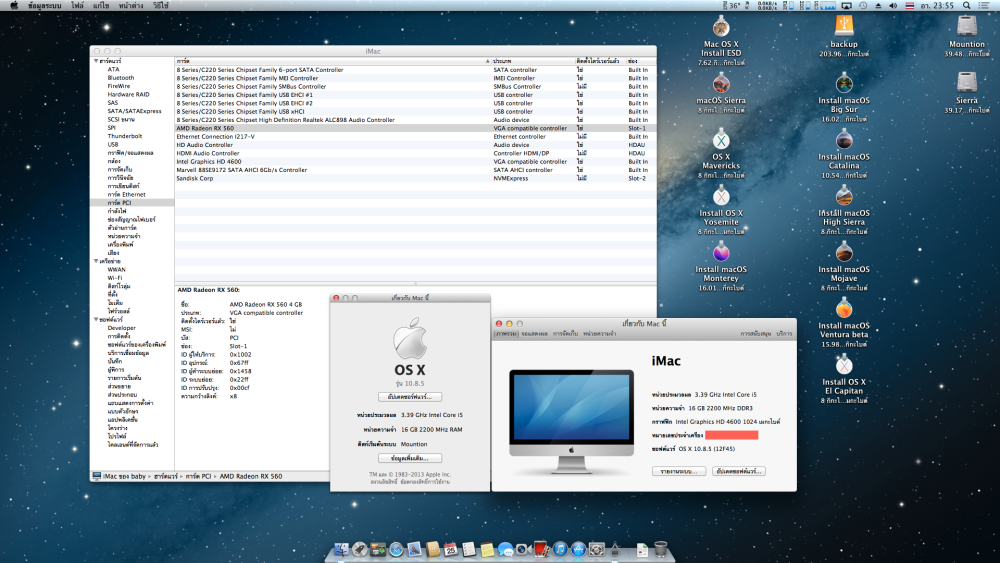Open iTunes music note icon in Dock
The height and width of the screenshot is (563, 1000).
(x=560, y=549)
